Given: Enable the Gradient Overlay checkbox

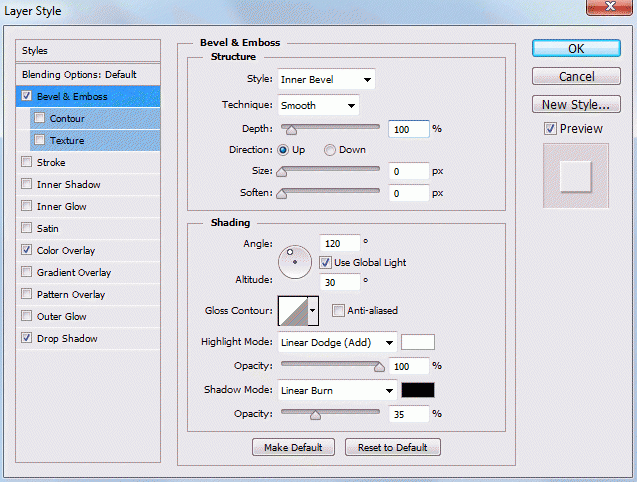Looking at the screenshot, I should [x=26, y=271].
